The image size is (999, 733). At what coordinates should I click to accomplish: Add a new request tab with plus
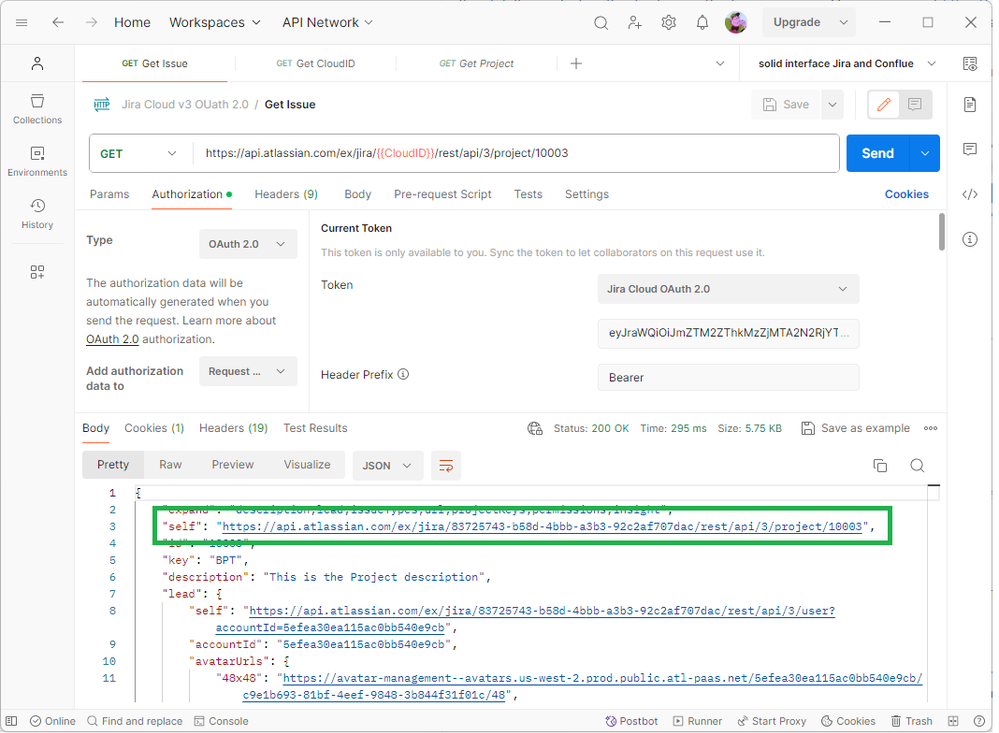coord(576,63)
